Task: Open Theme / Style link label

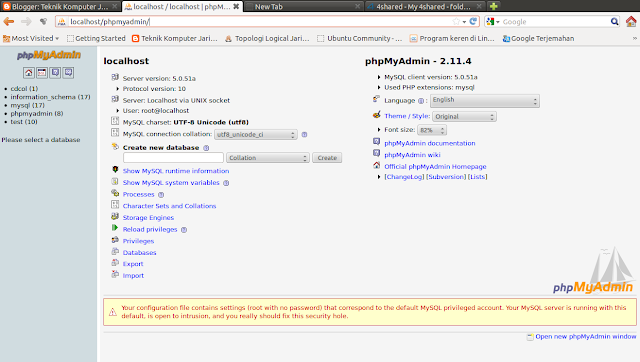Action: click(407, 116)
